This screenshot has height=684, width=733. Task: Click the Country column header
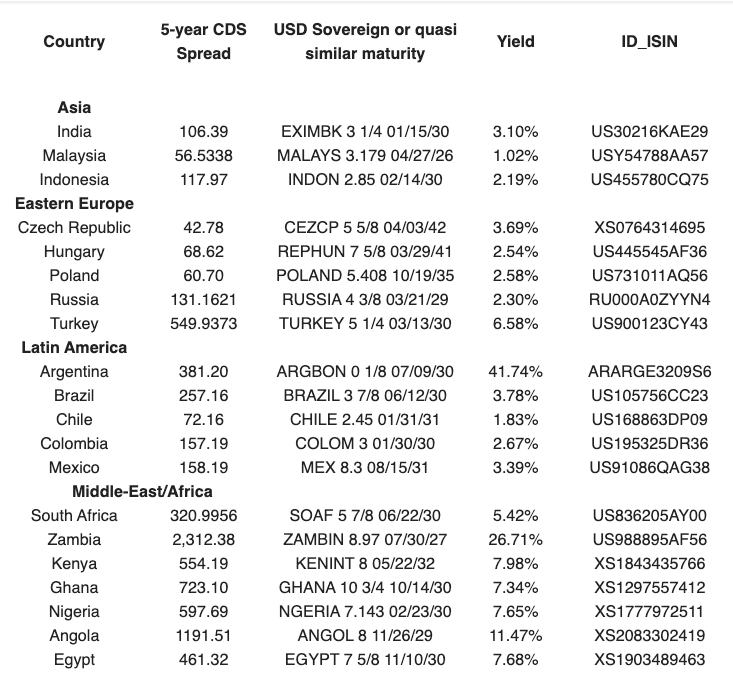74,41
